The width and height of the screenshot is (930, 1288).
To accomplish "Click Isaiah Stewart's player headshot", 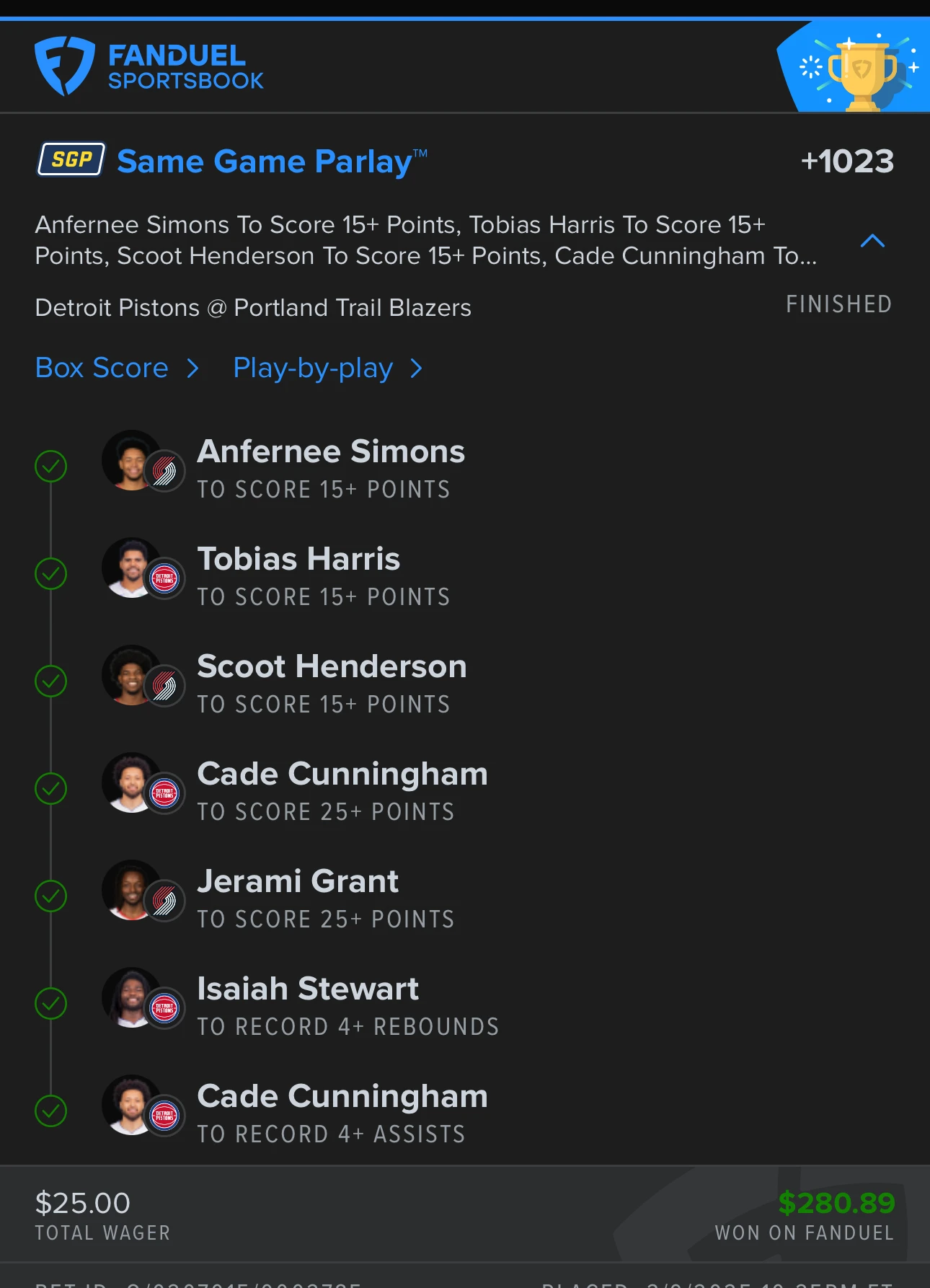I will coord(130,997).
